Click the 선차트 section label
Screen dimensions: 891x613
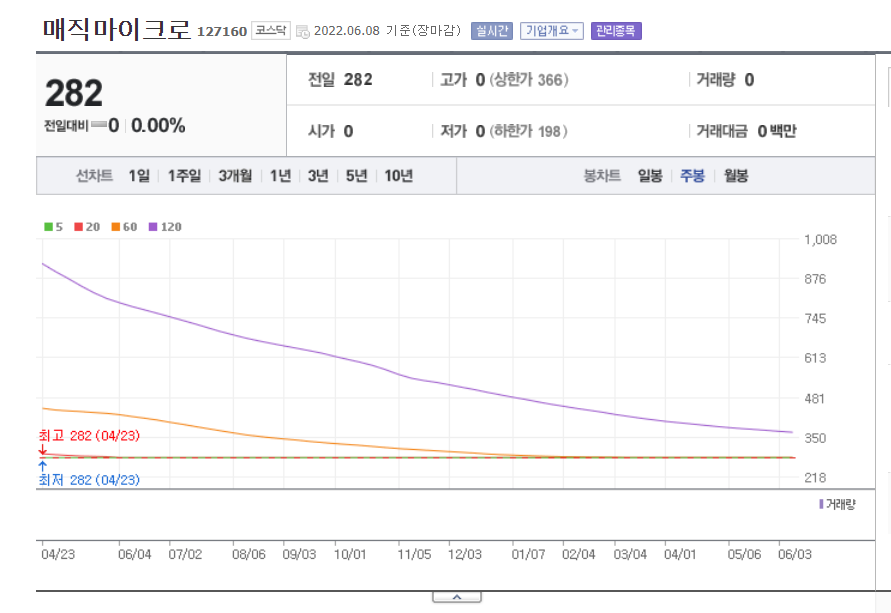point(94,176)
